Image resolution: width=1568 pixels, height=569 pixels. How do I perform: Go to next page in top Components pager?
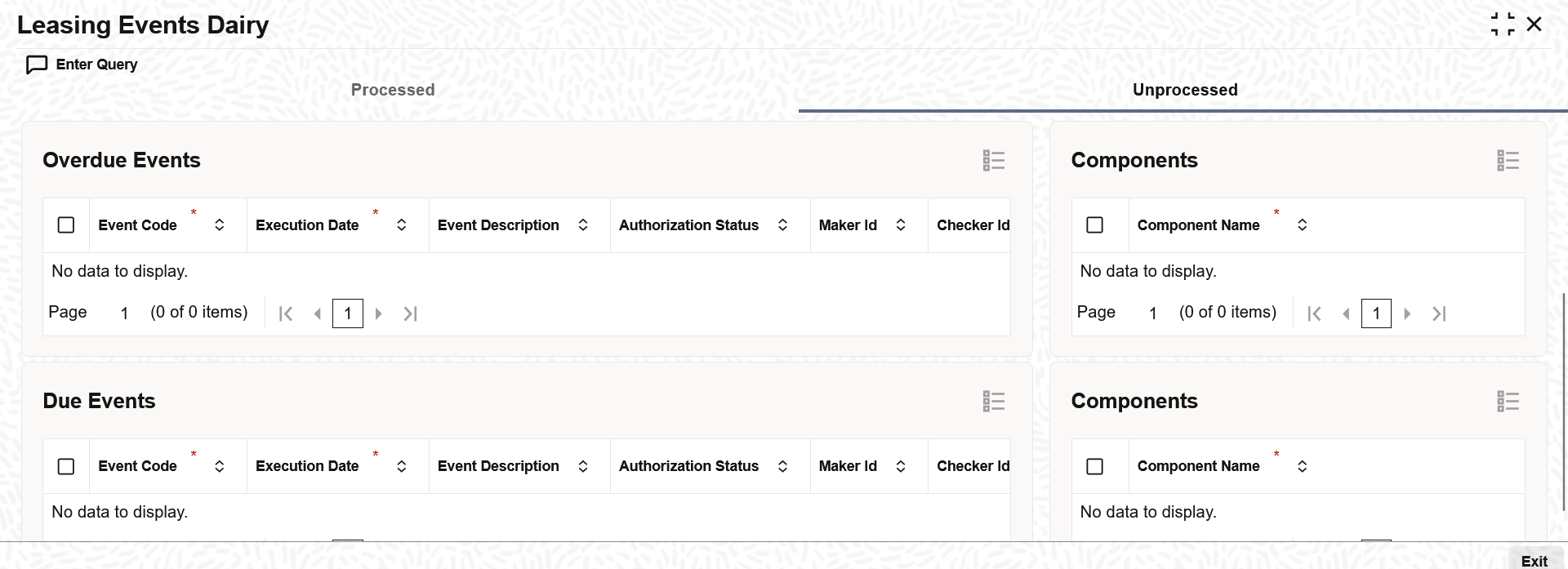pos(1407,313)
